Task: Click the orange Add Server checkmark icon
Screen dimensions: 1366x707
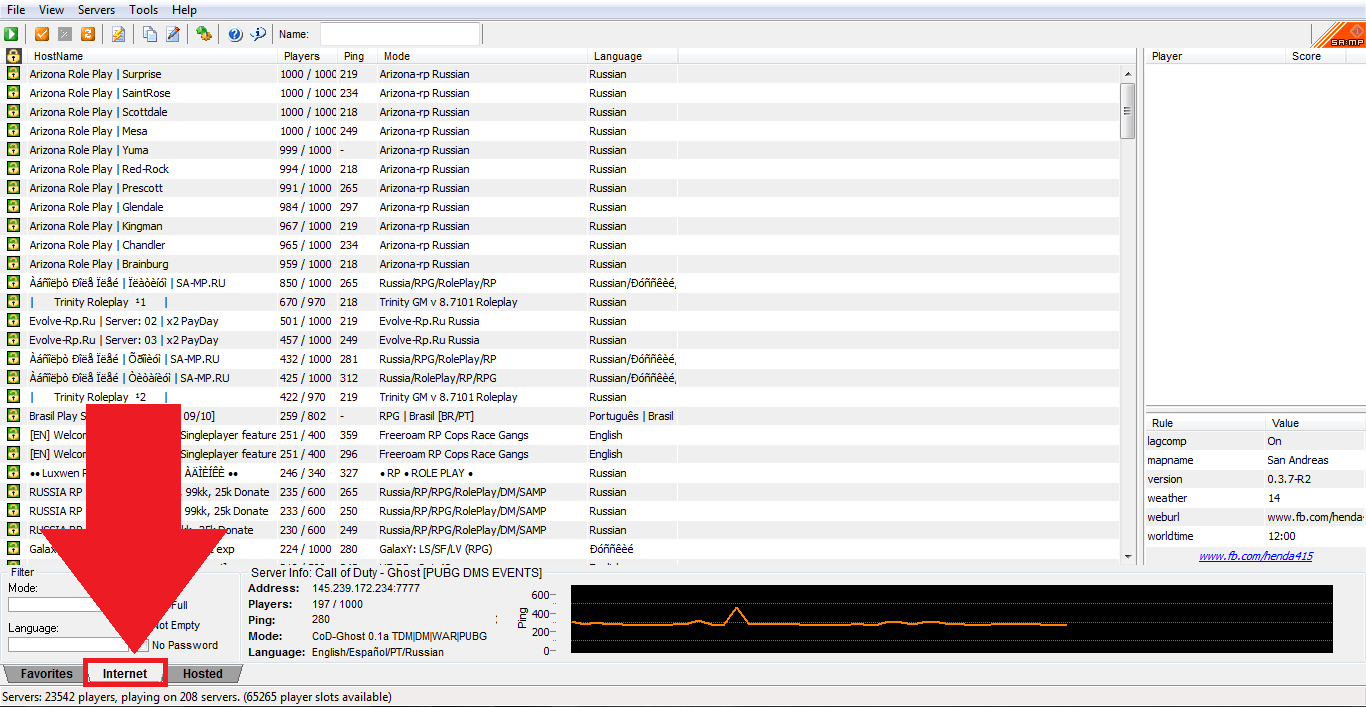Action: coord(42,34)
